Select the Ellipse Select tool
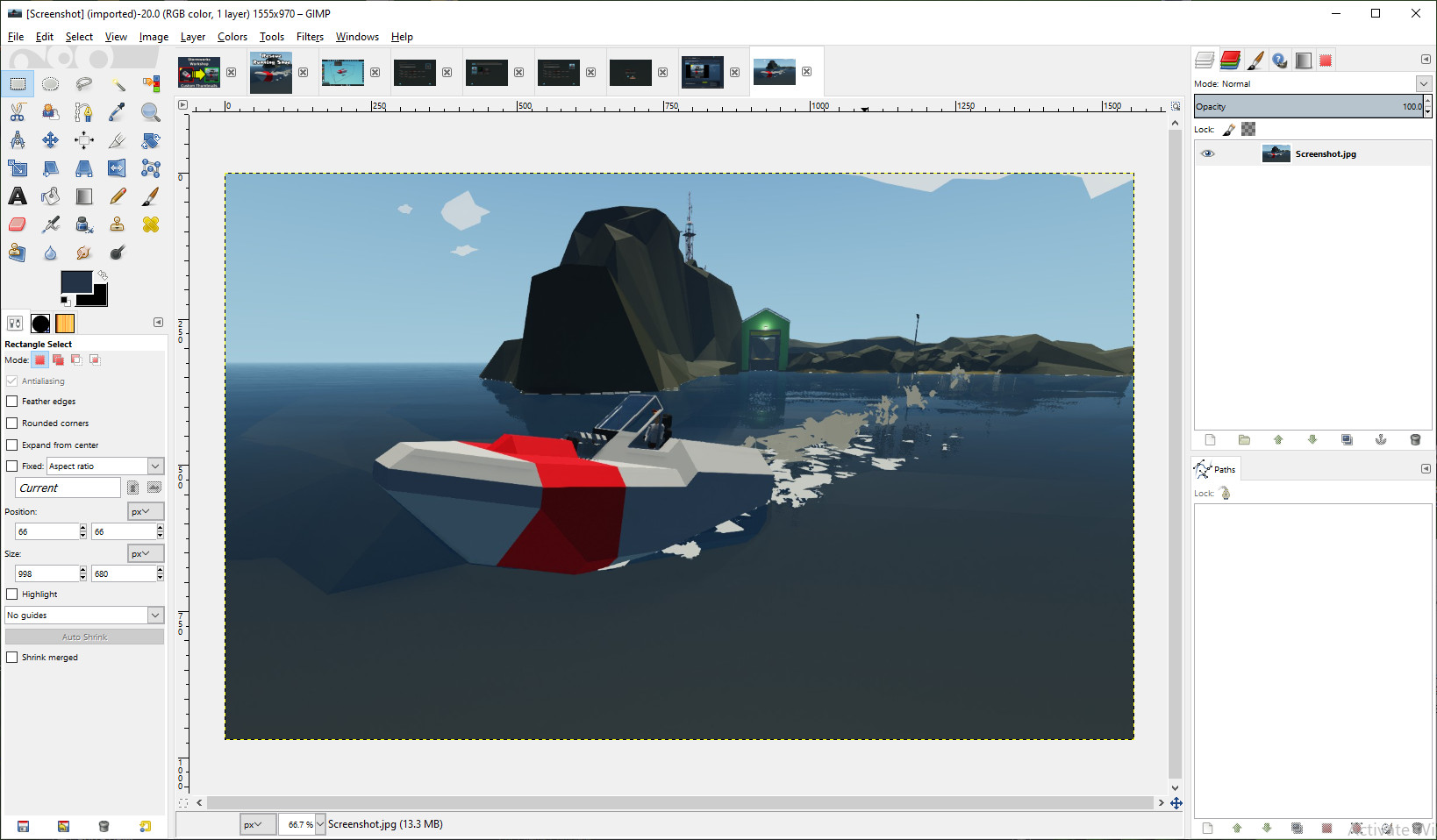The image size is (1437, 840). (x=51, y=84)
